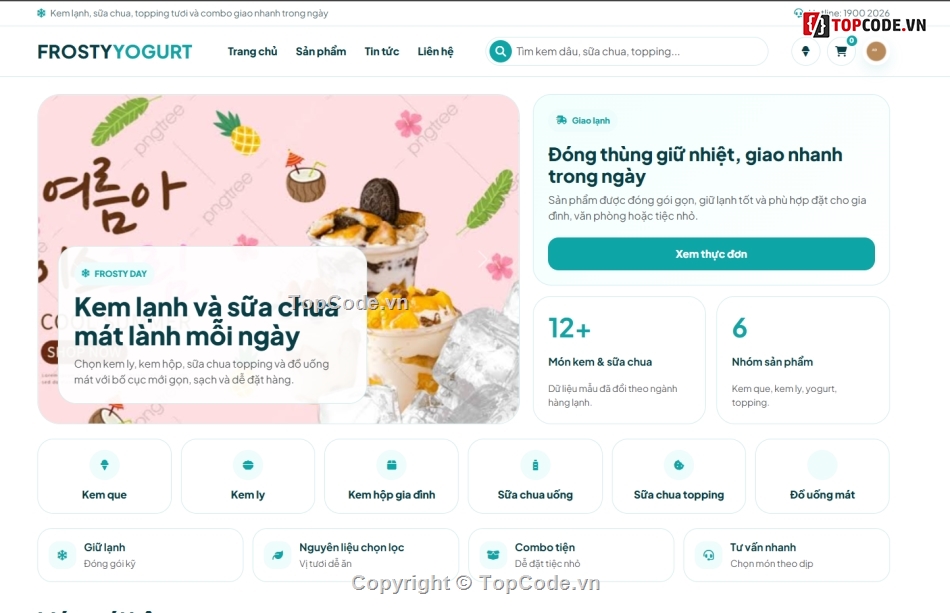Click the Giao lạnh truck badge
The height and width of the screenshot is (613, 950).
pos(583,121)
